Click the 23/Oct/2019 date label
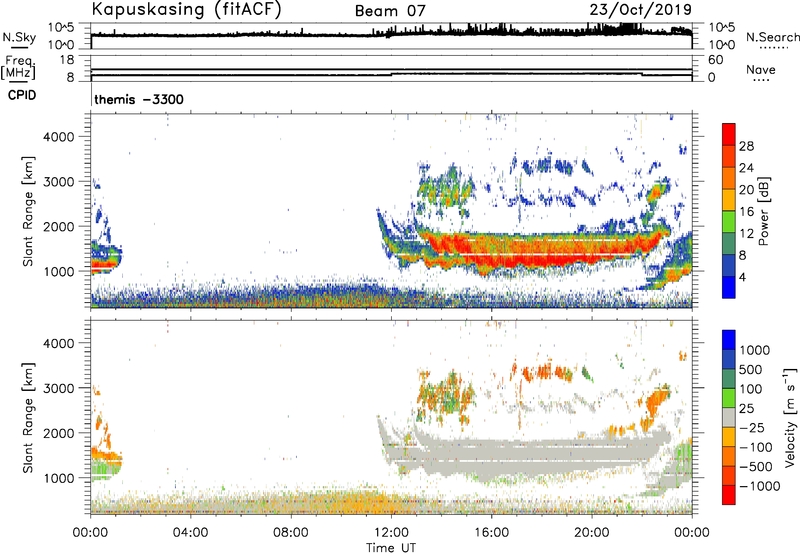 [641, 9]
